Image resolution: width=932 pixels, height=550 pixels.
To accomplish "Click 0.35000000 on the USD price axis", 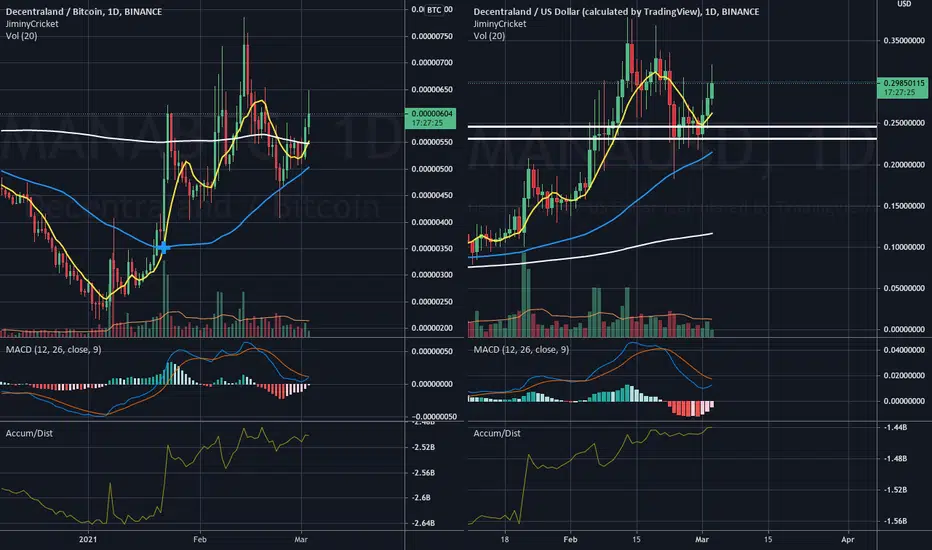I will click(904, 41).
